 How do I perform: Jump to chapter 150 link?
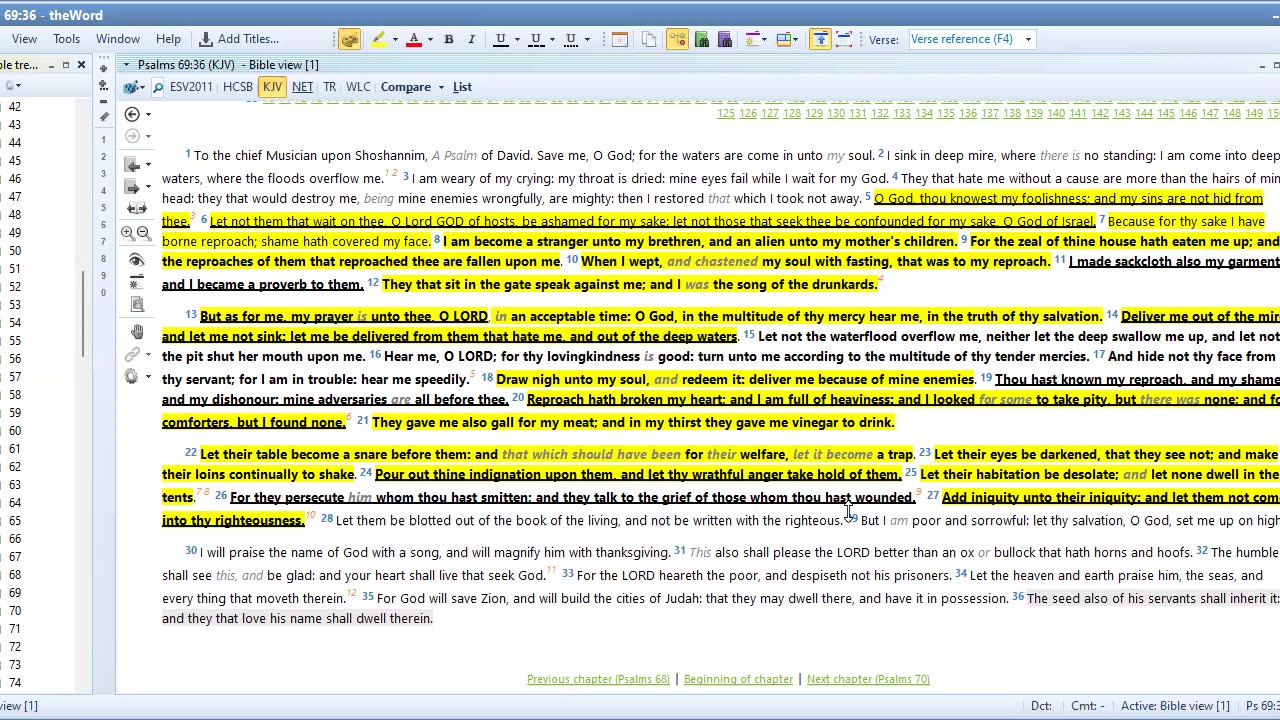[x=1275, y=114]
